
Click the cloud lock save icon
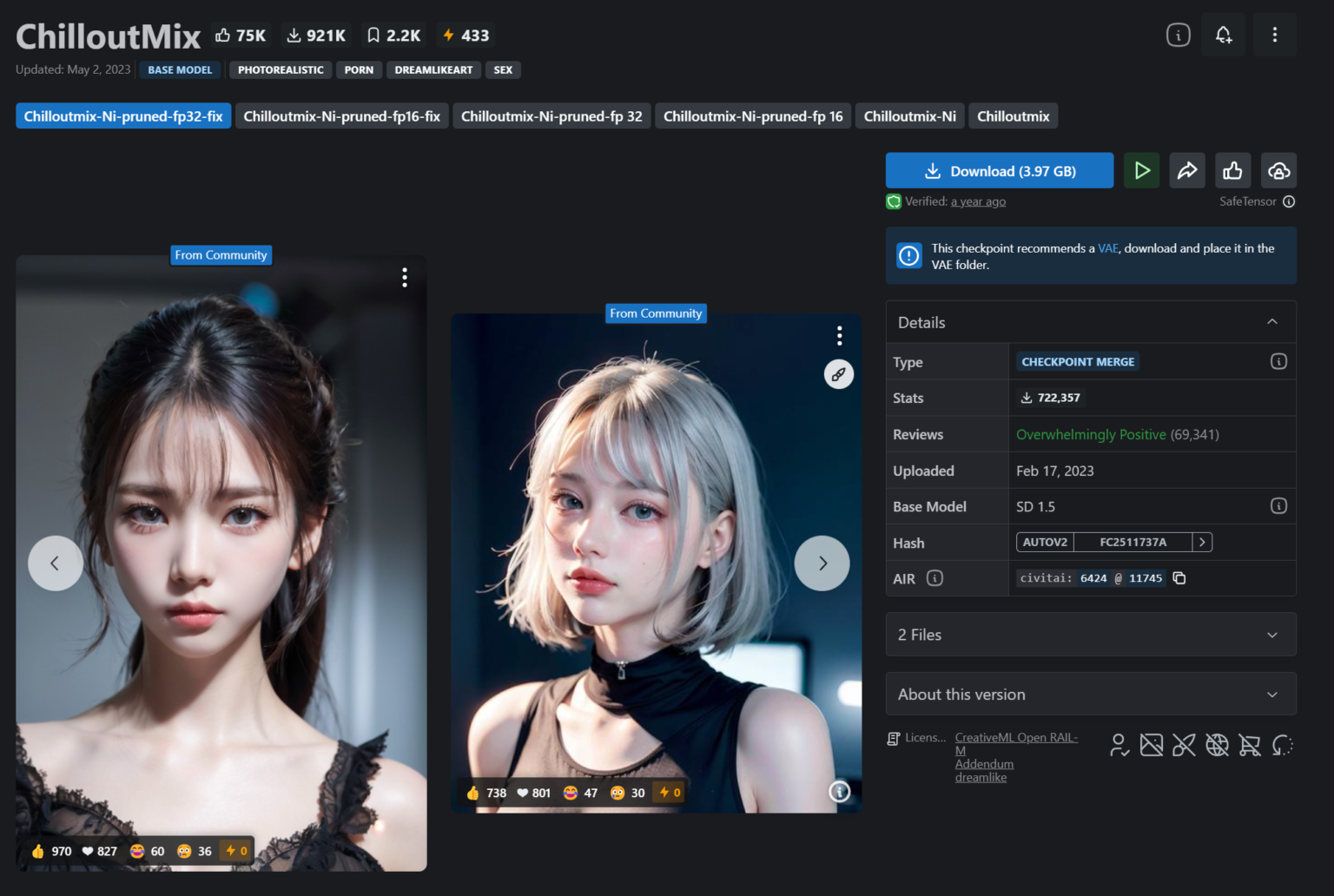pyautogui.click(x=1278, y=170)
